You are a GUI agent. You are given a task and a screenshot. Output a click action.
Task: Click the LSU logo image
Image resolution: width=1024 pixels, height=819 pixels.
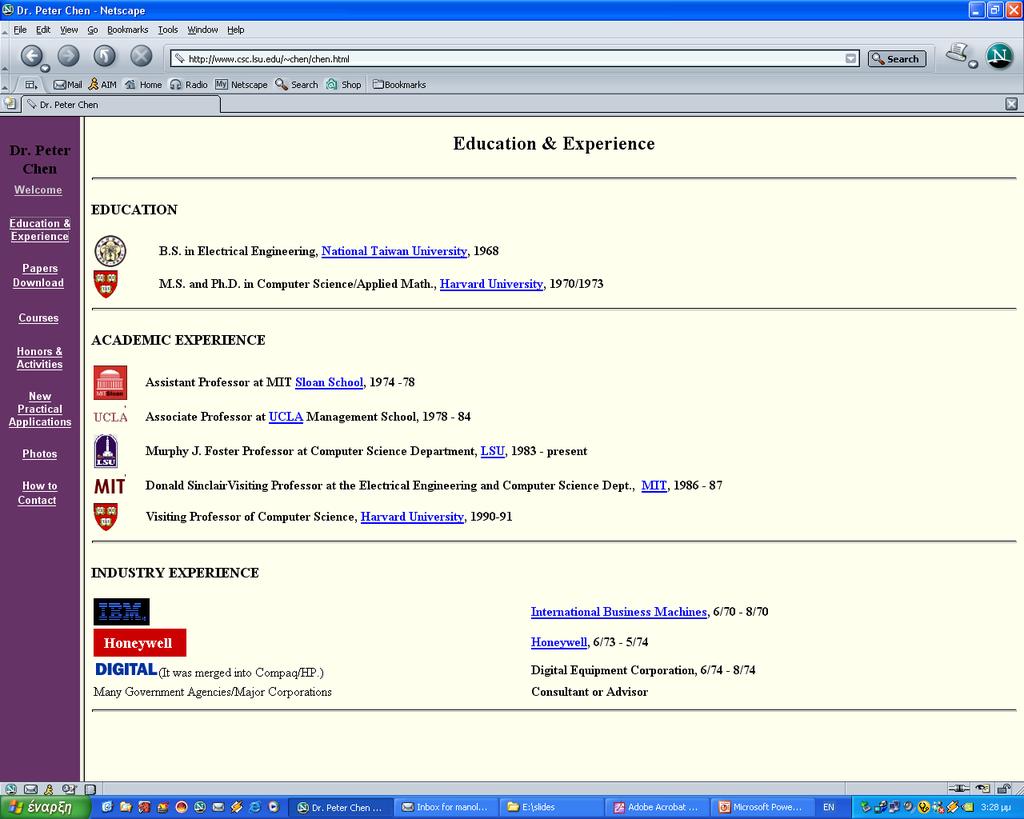pos(106,451)
